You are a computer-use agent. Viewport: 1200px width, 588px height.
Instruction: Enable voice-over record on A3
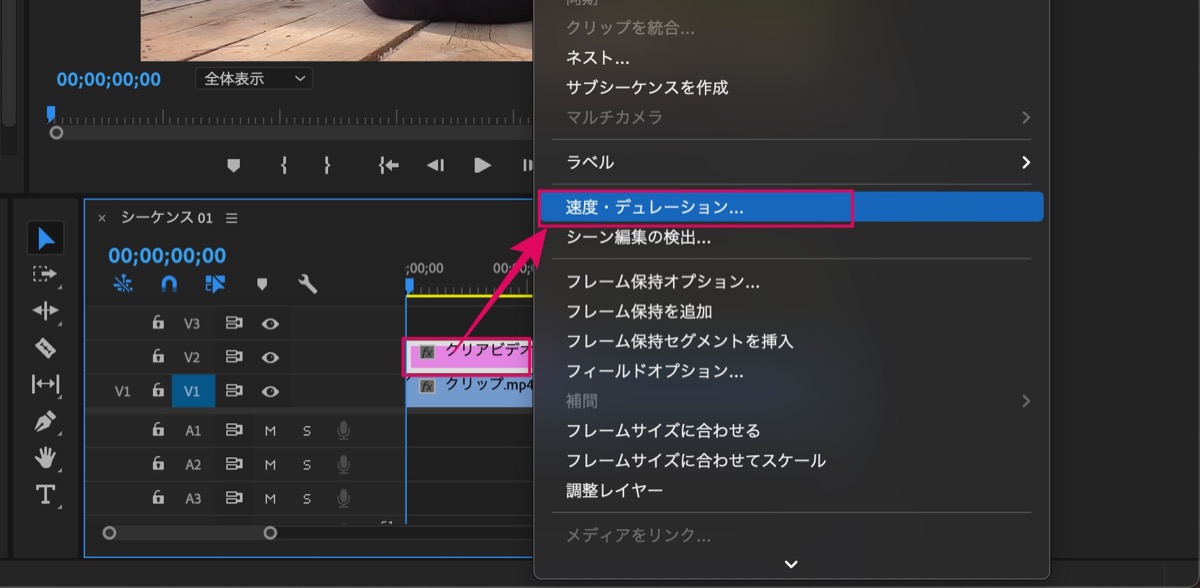tap(344, 498)
